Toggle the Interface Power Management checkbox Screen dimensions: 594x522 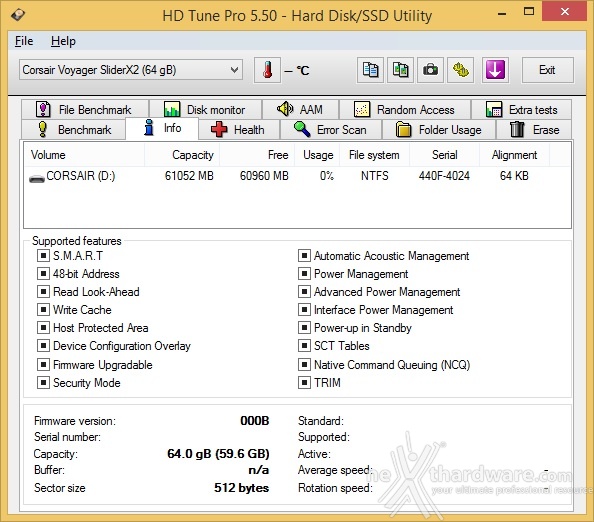[x=304, y=309]
